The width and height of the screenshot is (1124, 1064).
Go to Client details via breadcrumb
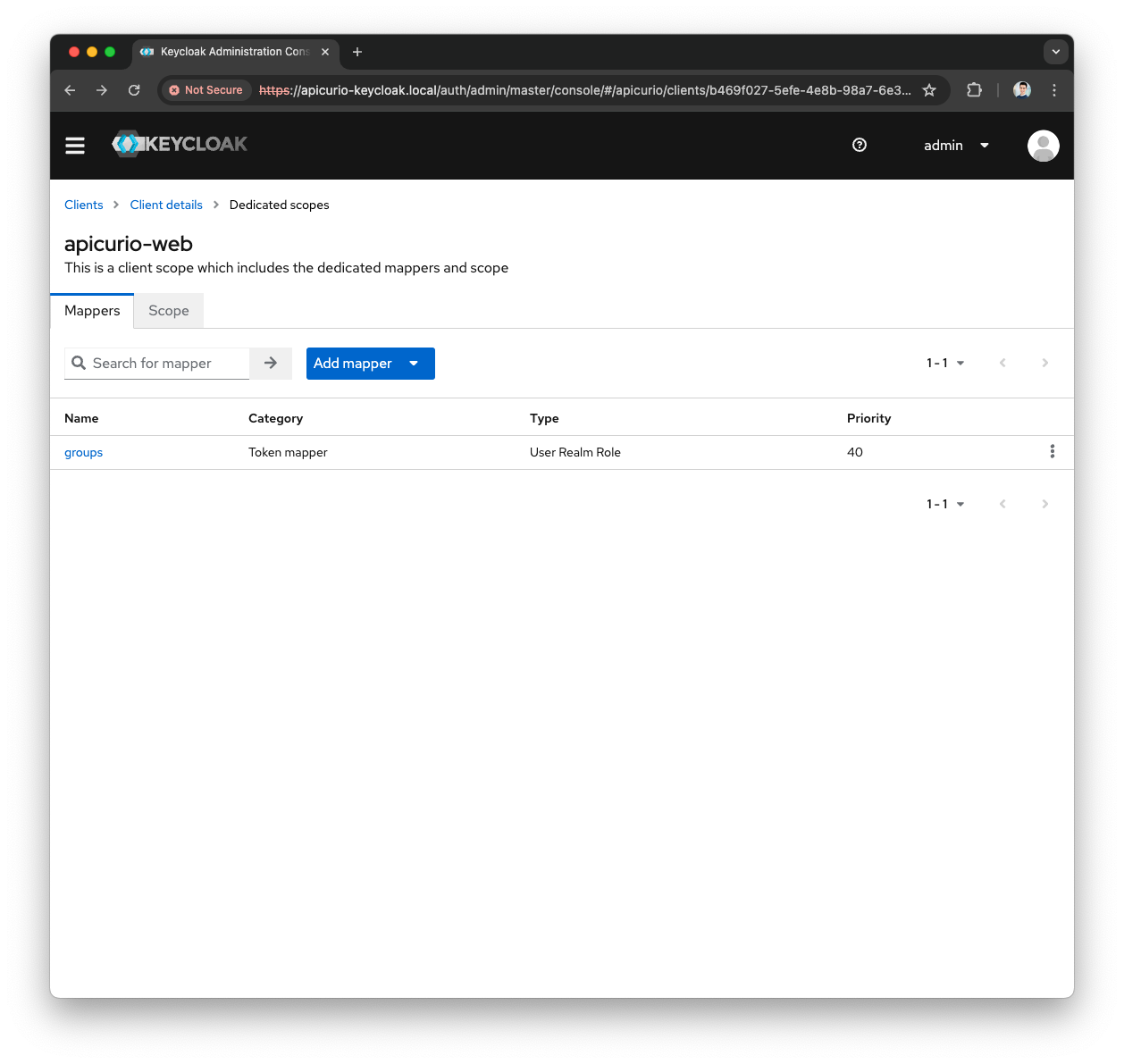tap(166, 205)
